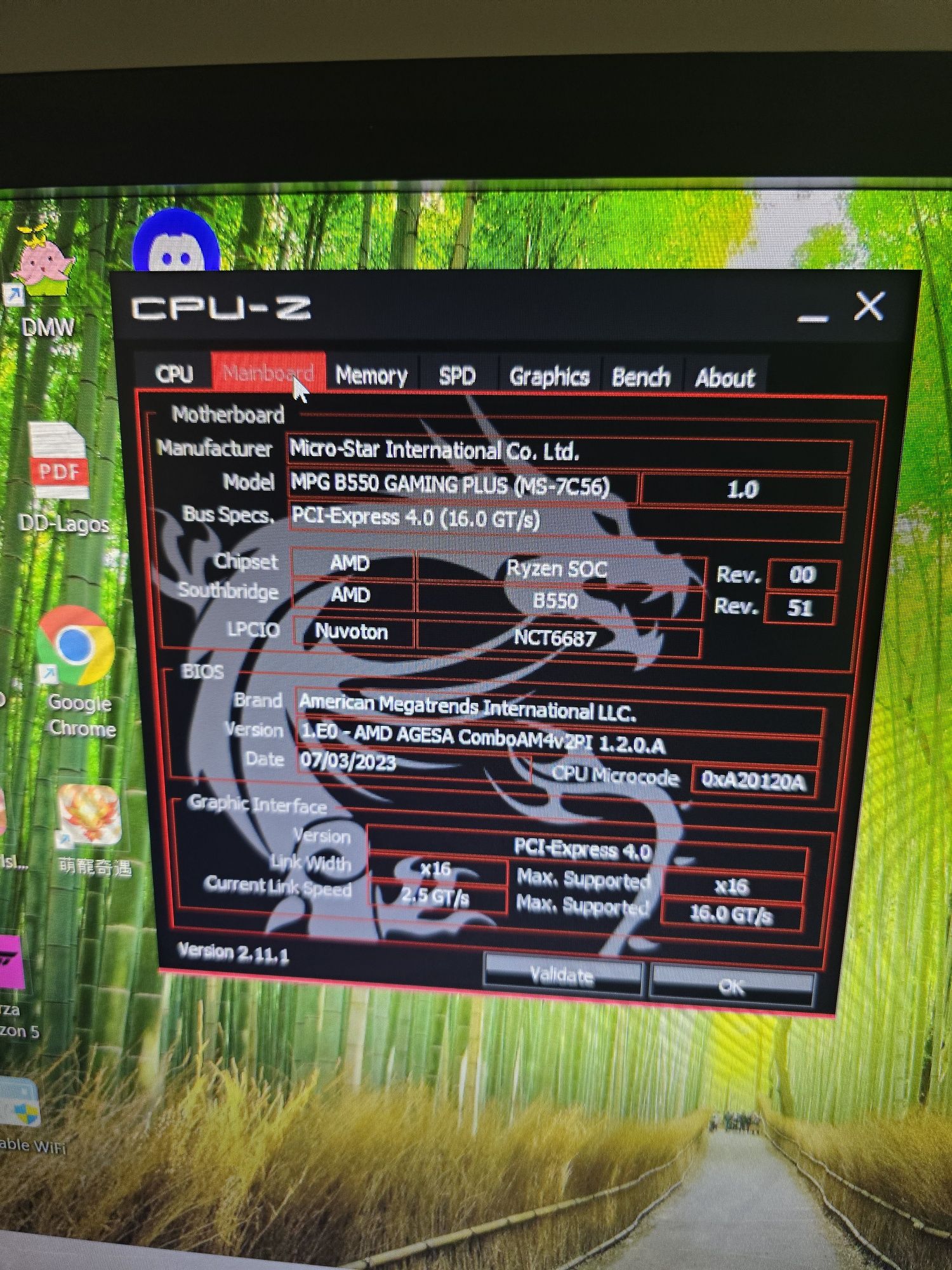Click the Max. Supported x16 width value
The height and width of the screenshot is (1270, 952).
tap(732, 886)
